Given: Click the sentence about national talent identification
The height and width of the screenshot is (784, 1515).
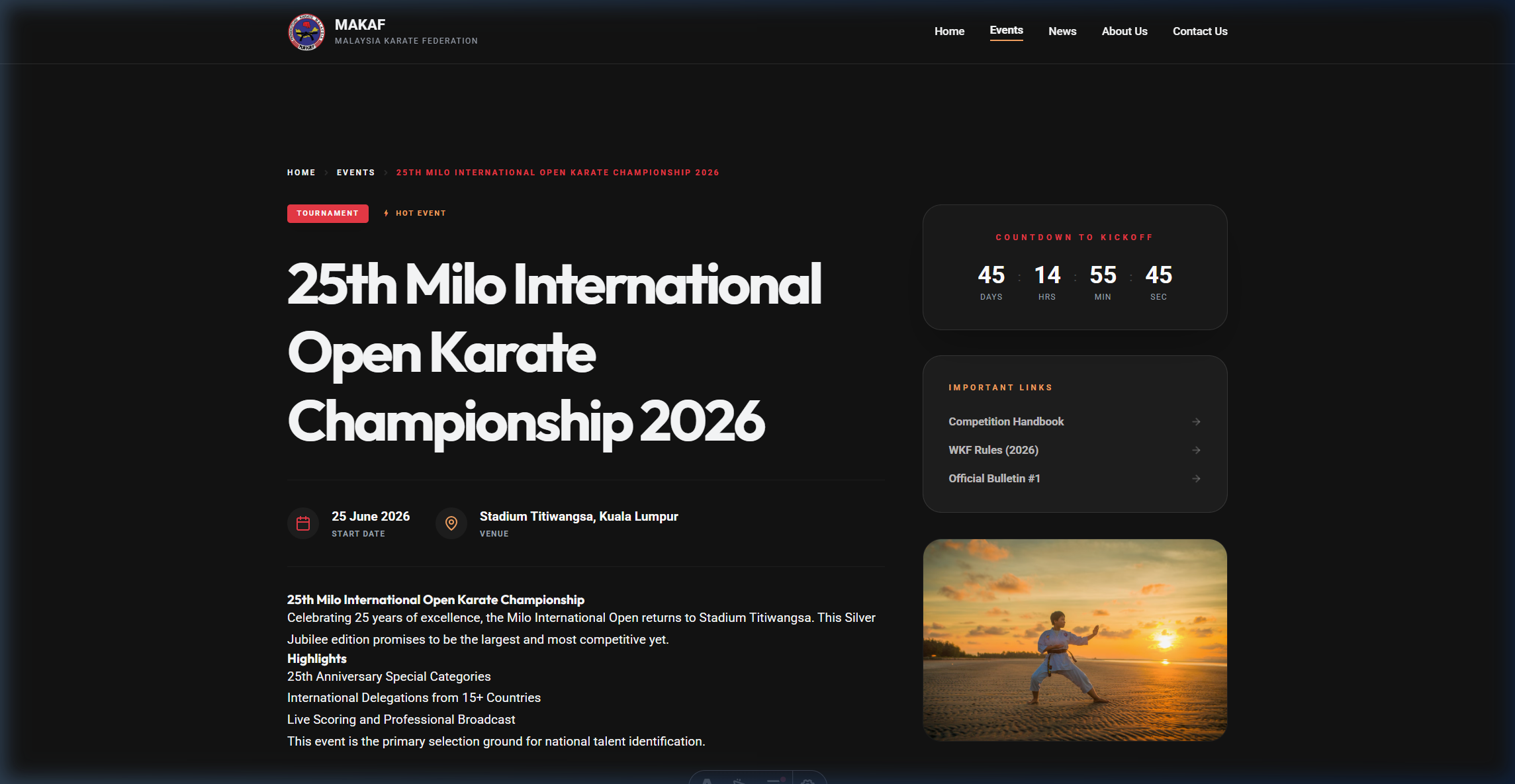Looking at the screenshot, I should point(496,741).
